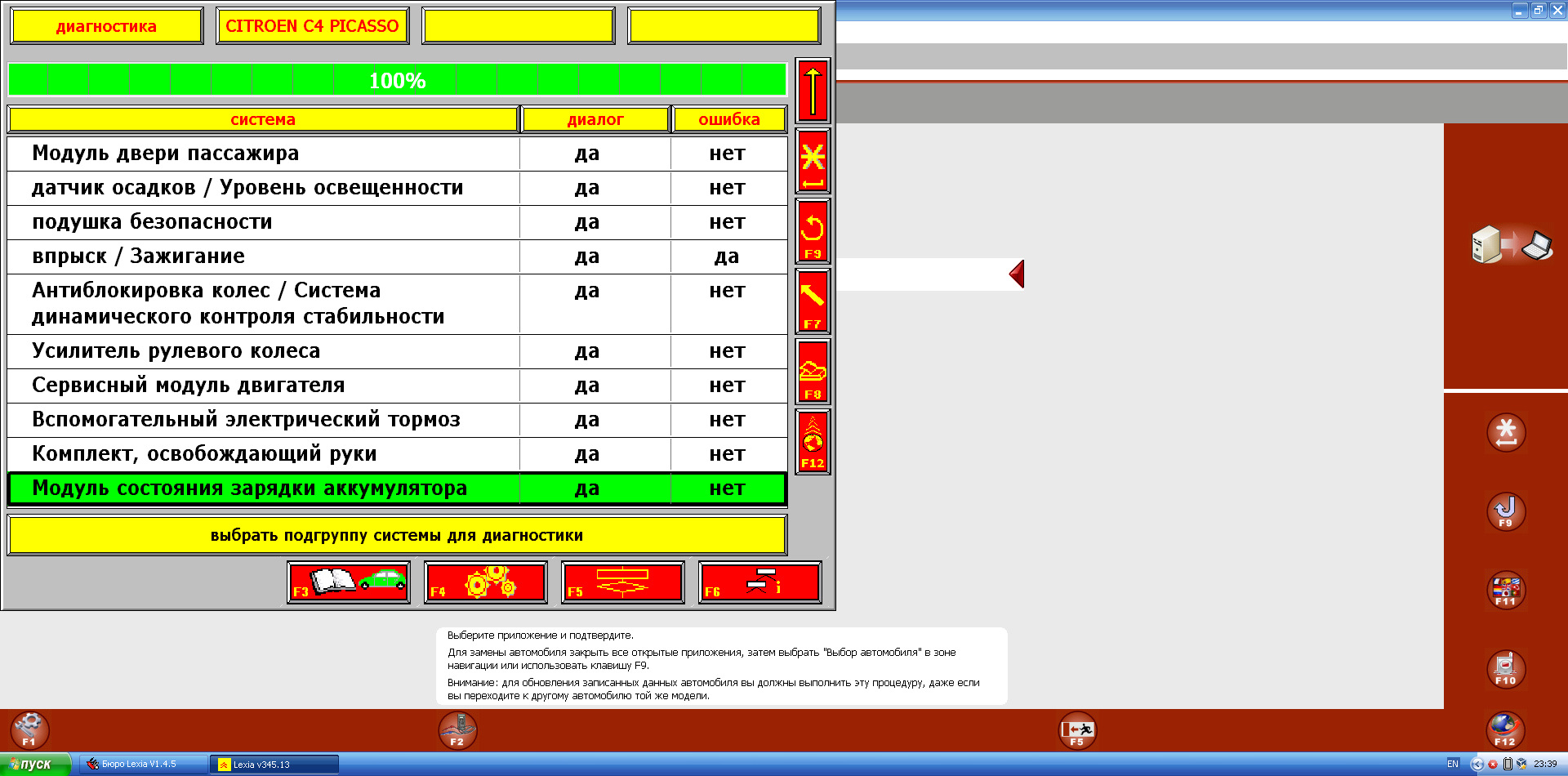Click the red asterisk validate button
1568x776 pixels.
pyautogui.click(x=813, y=161)
